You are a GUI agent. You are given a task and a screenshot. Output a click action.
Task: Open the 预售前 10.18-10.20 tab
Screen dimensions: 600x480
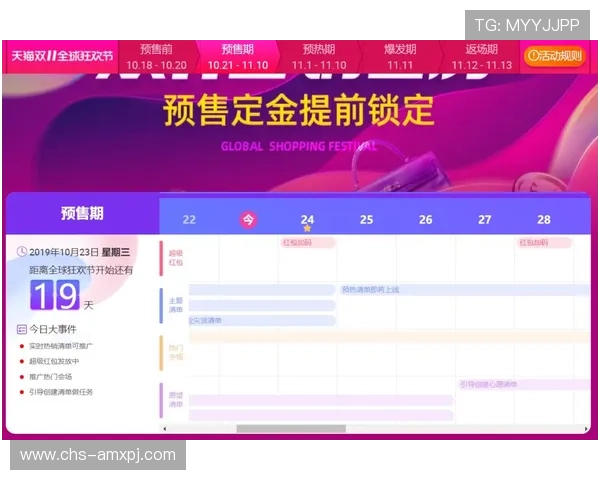(x=156, y=56)
